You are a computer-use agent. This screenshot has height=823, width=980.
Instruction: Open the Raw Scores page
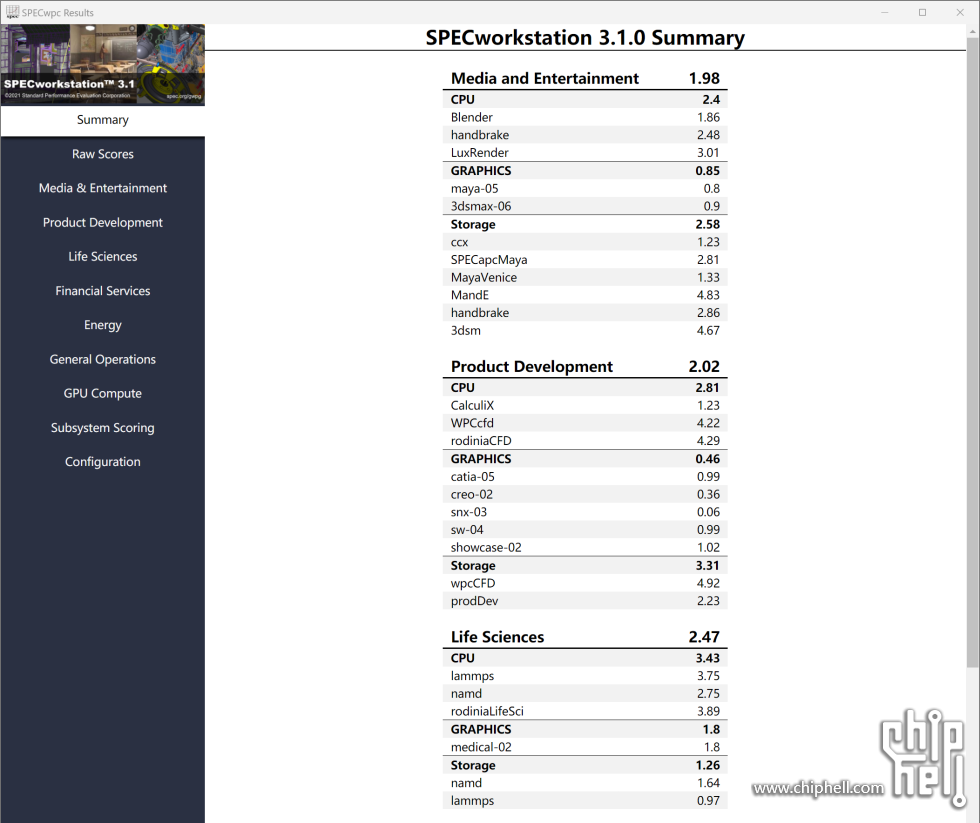tap(102, 154)
